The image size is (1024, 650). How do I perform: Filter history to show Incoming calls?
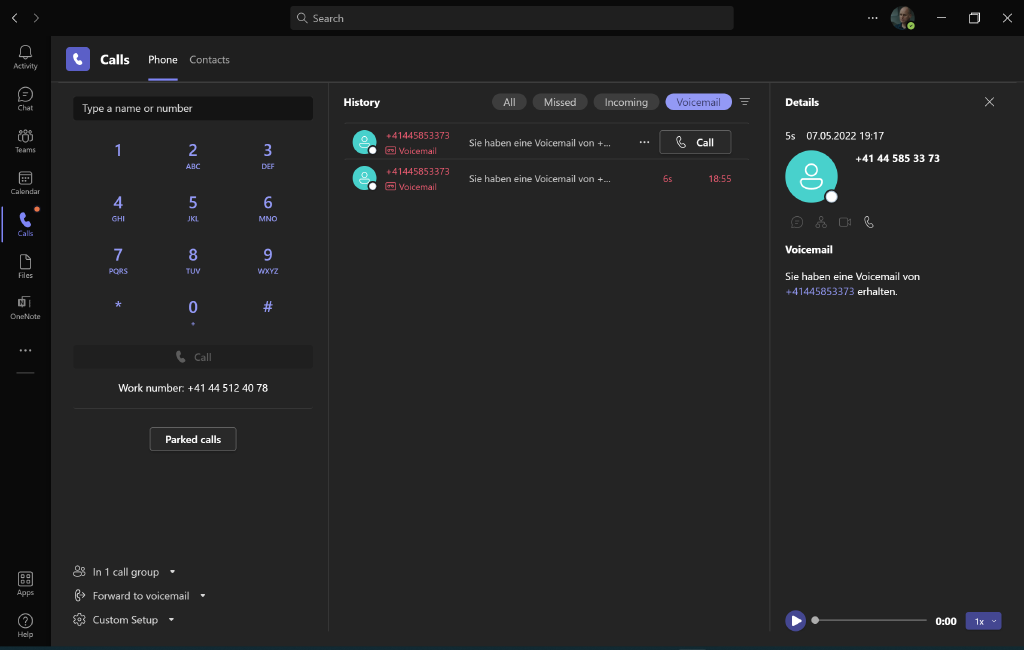pyautogui.click(x=625, y=101)
